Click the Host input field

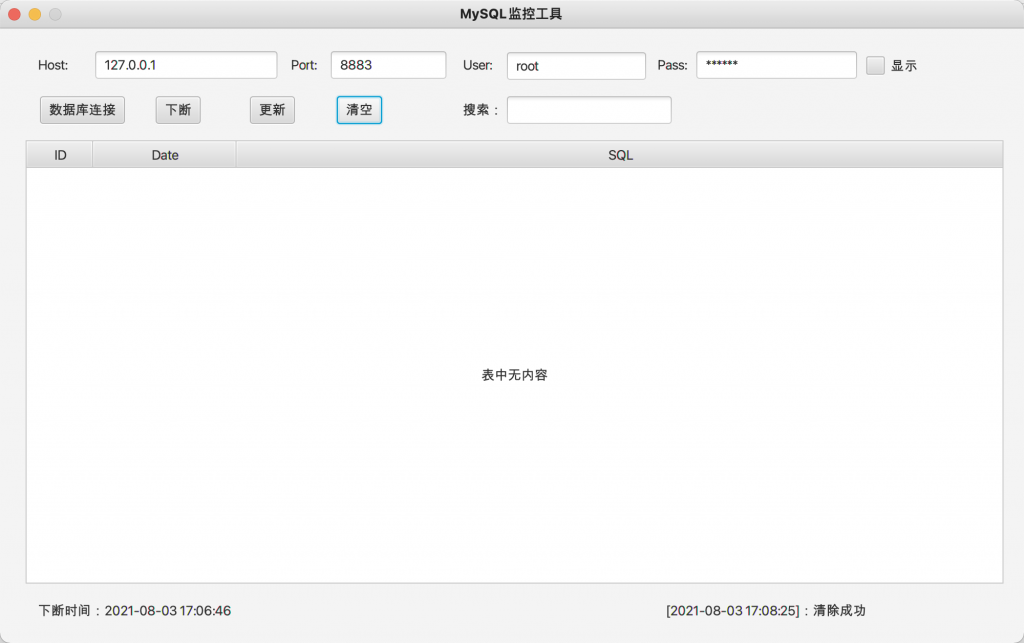185,64
